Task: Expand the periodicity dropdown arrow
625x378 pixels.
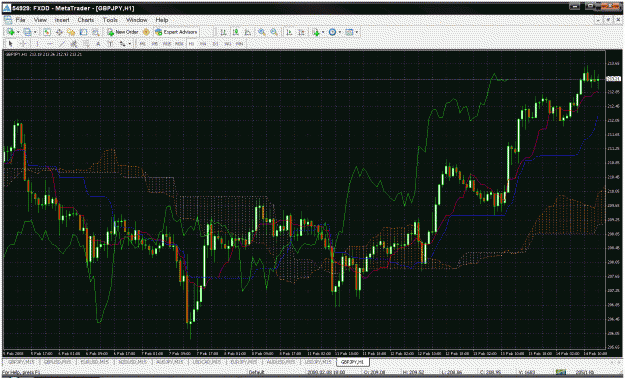Action: [x=340, y=32]
